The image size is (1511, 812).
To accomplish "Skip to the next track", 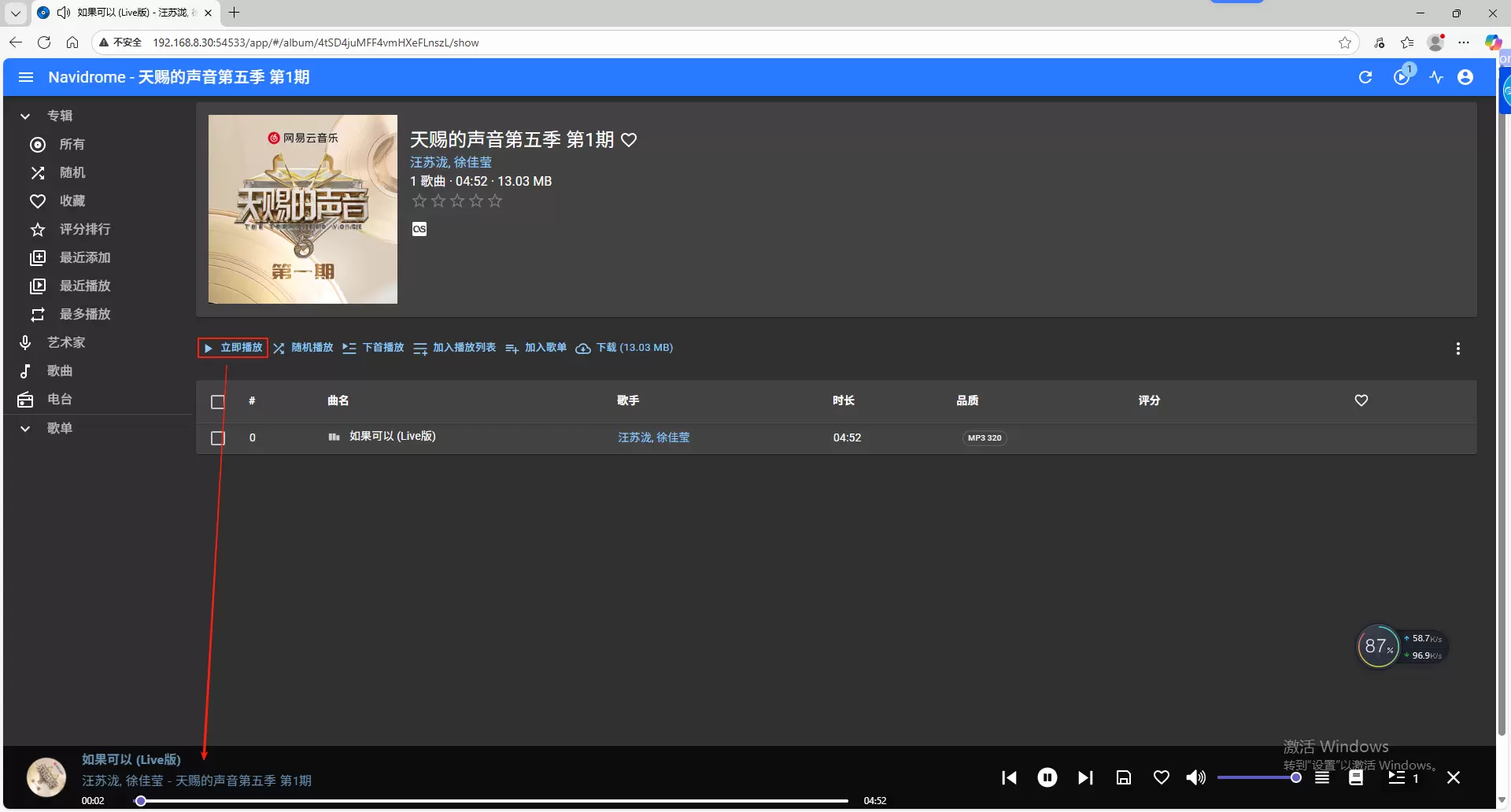I will point(1085,778).
